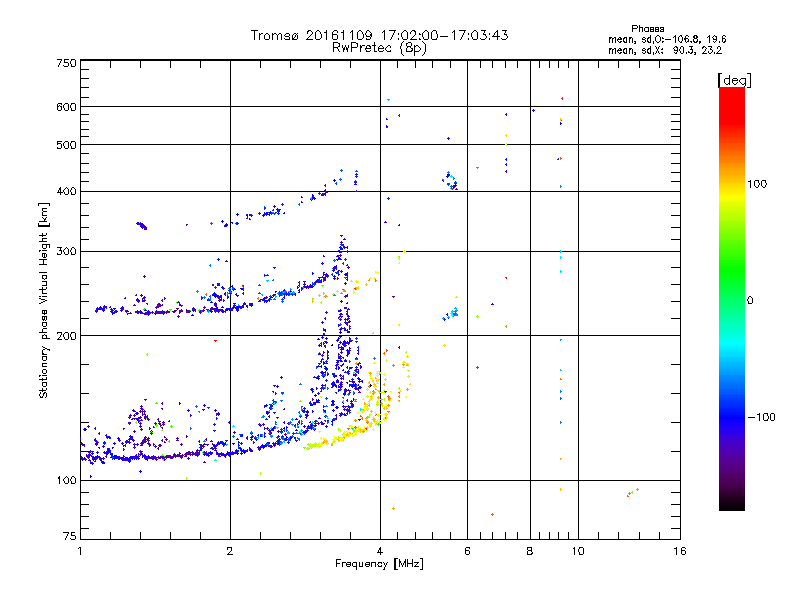Viewport: 800px width, 600px height.
Task: Click the "[deg]" colorbar unit label
Action: click(734, 80)
